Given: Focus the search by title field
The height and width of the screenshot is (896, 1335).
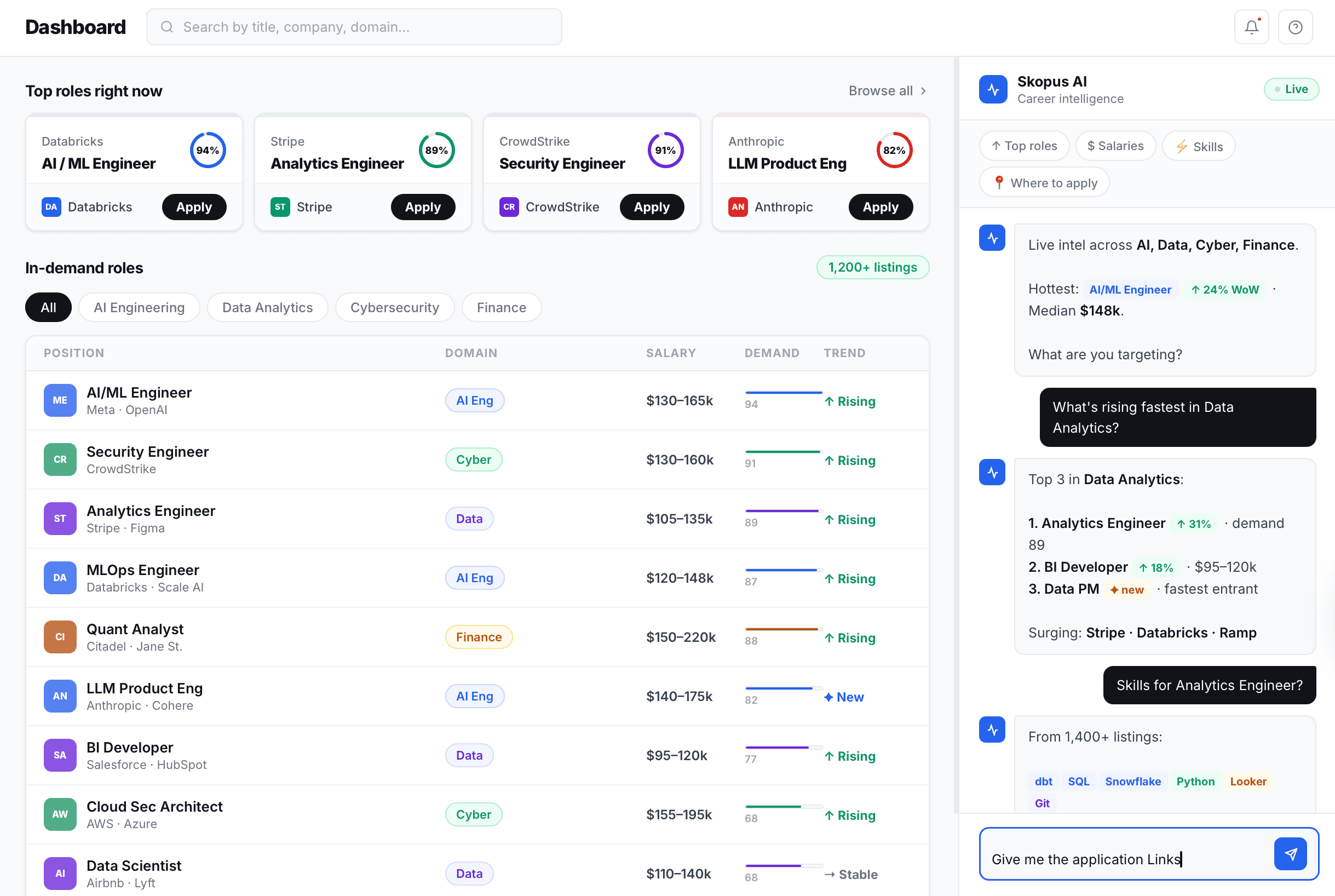Looking at the screenshot, I should tap(354, 27).
